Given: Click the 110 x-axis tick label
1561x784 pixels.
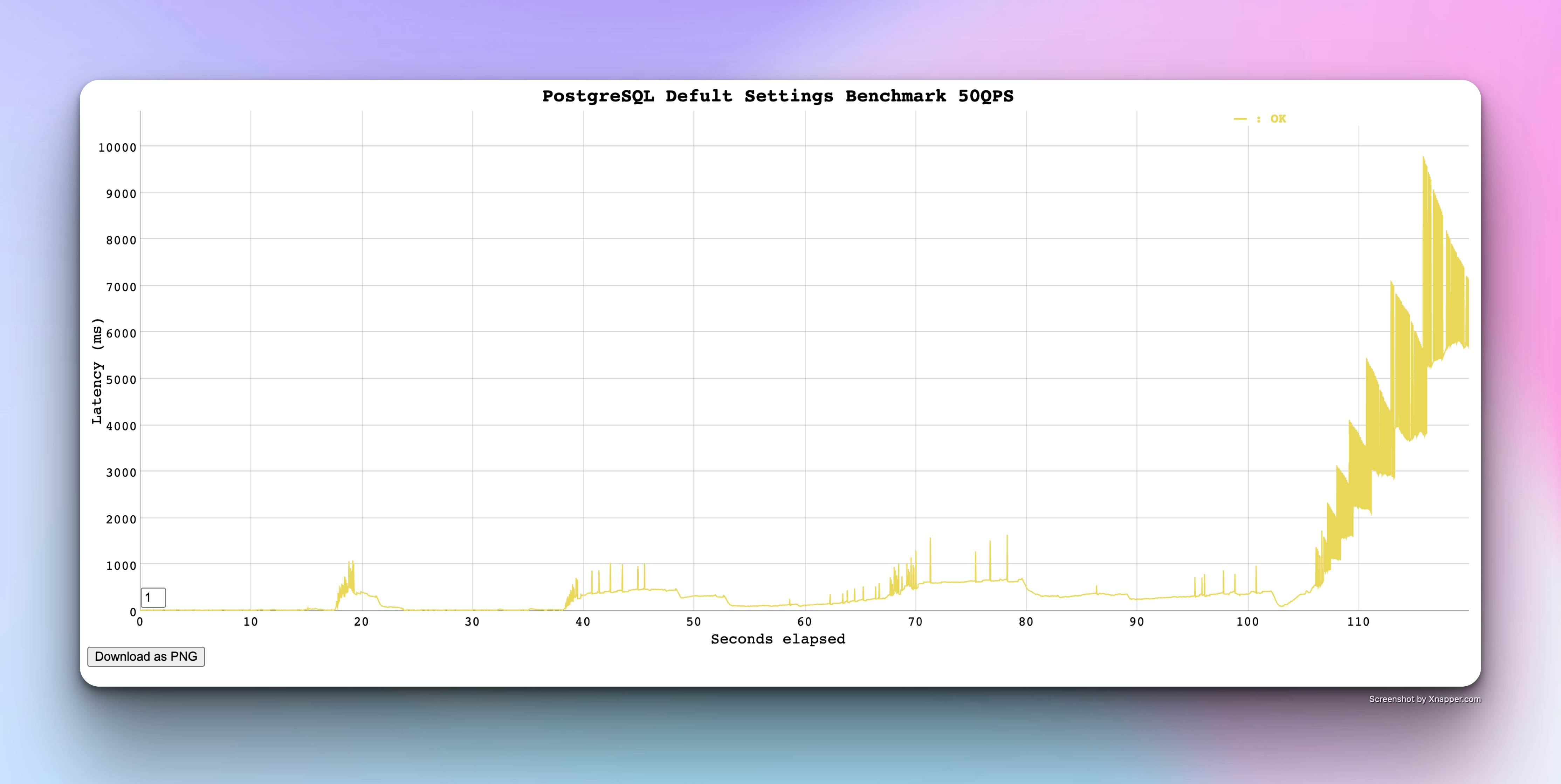Looking at the screenshot, I should (x=1358, y=621).
